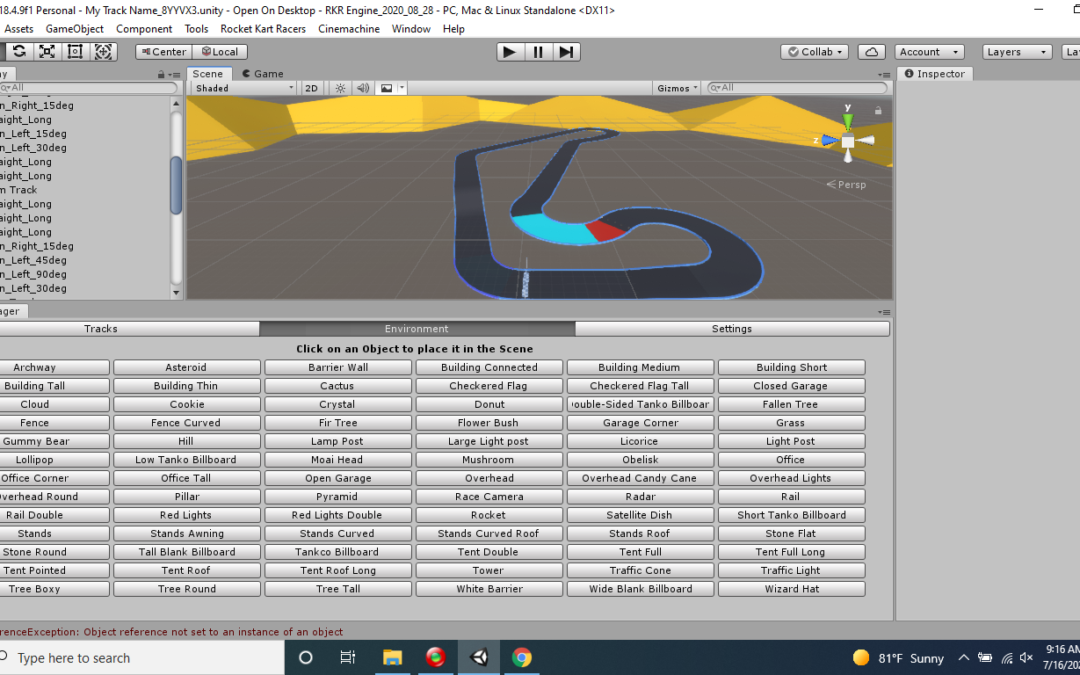The width and height of the screenshot is (1080, 675).
Task: Open the Component menu
Action: [144, 29]
